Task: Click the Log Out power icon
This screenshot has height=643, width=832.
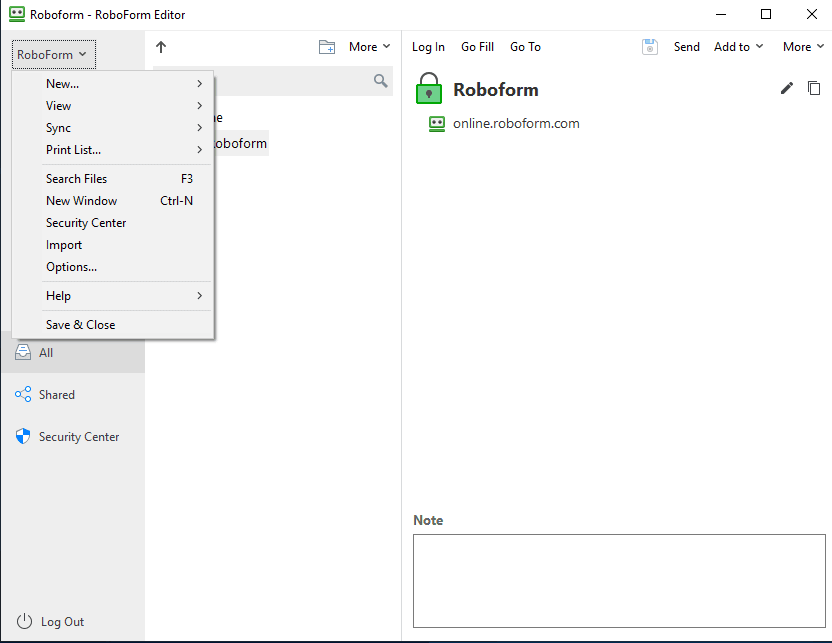Action: pyautogui.click(x=24, y=622)
